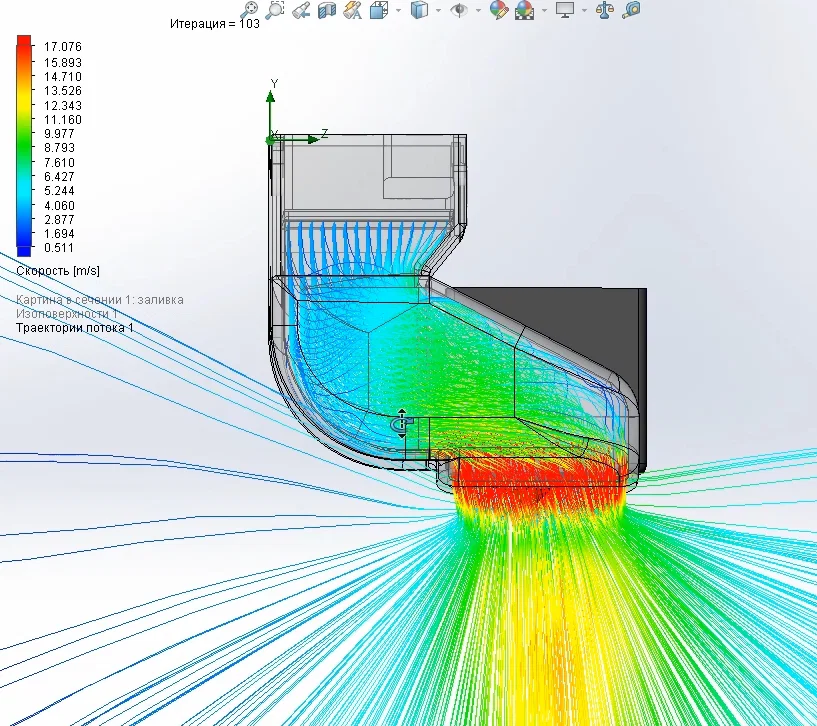
Task: Select 'Изоповерхности 1' label
Action: pyautogui.click(x=66, y=314)
